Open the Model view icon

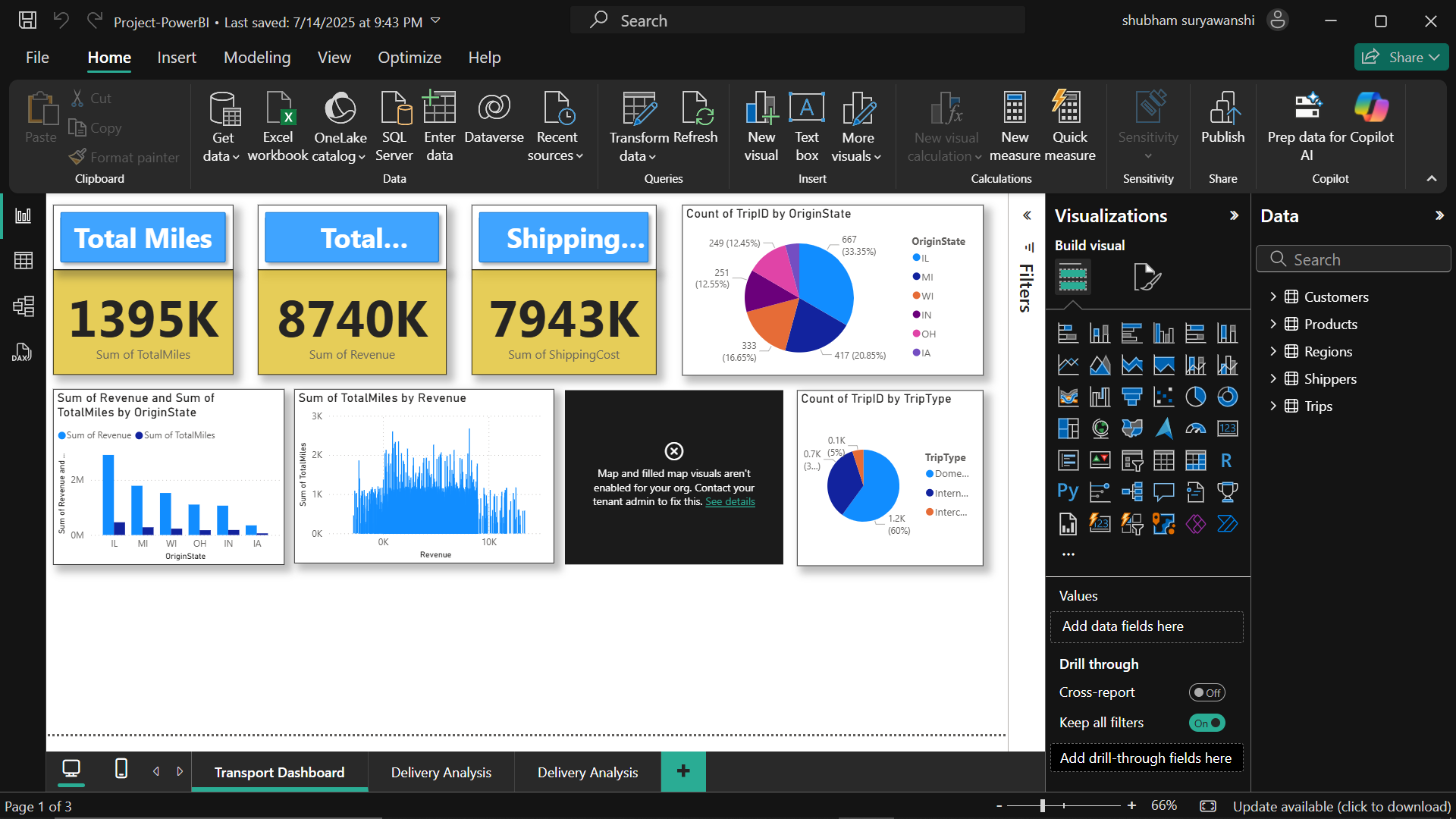pyautogui.click(x=24, y=306)
